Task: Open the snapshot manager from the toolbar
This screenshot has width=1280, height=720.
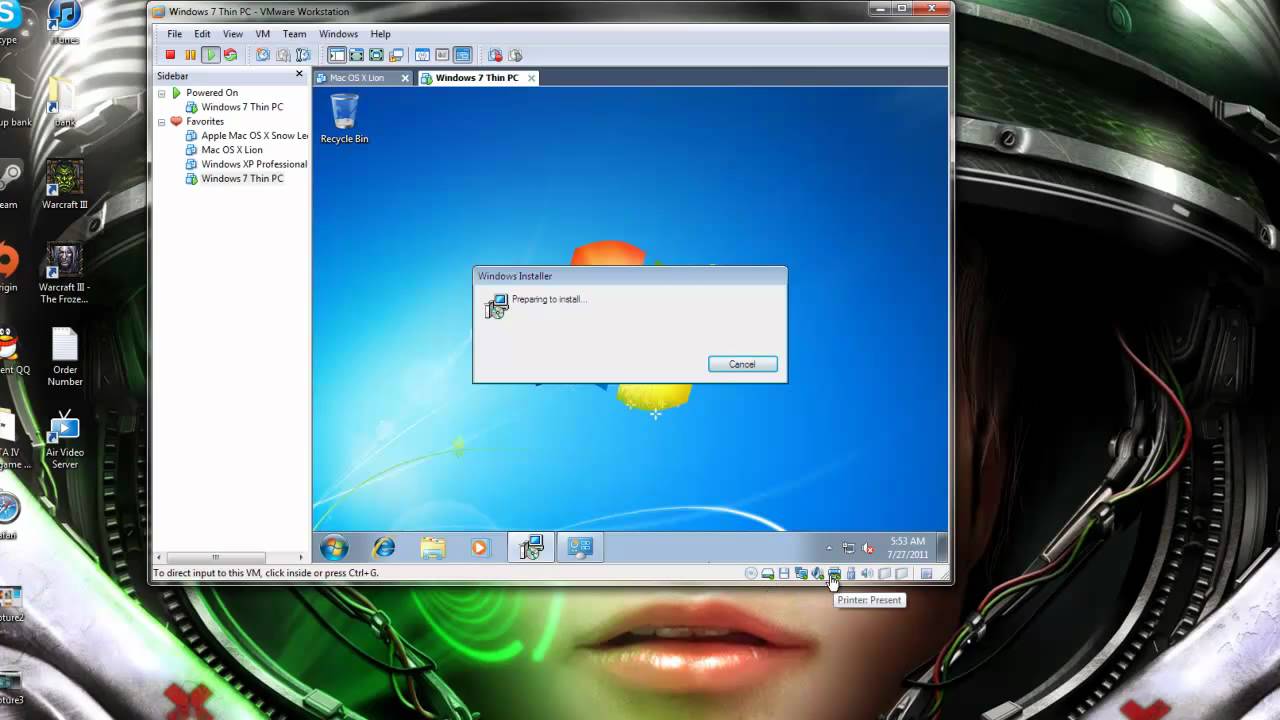Action: [x=303, y=55]
